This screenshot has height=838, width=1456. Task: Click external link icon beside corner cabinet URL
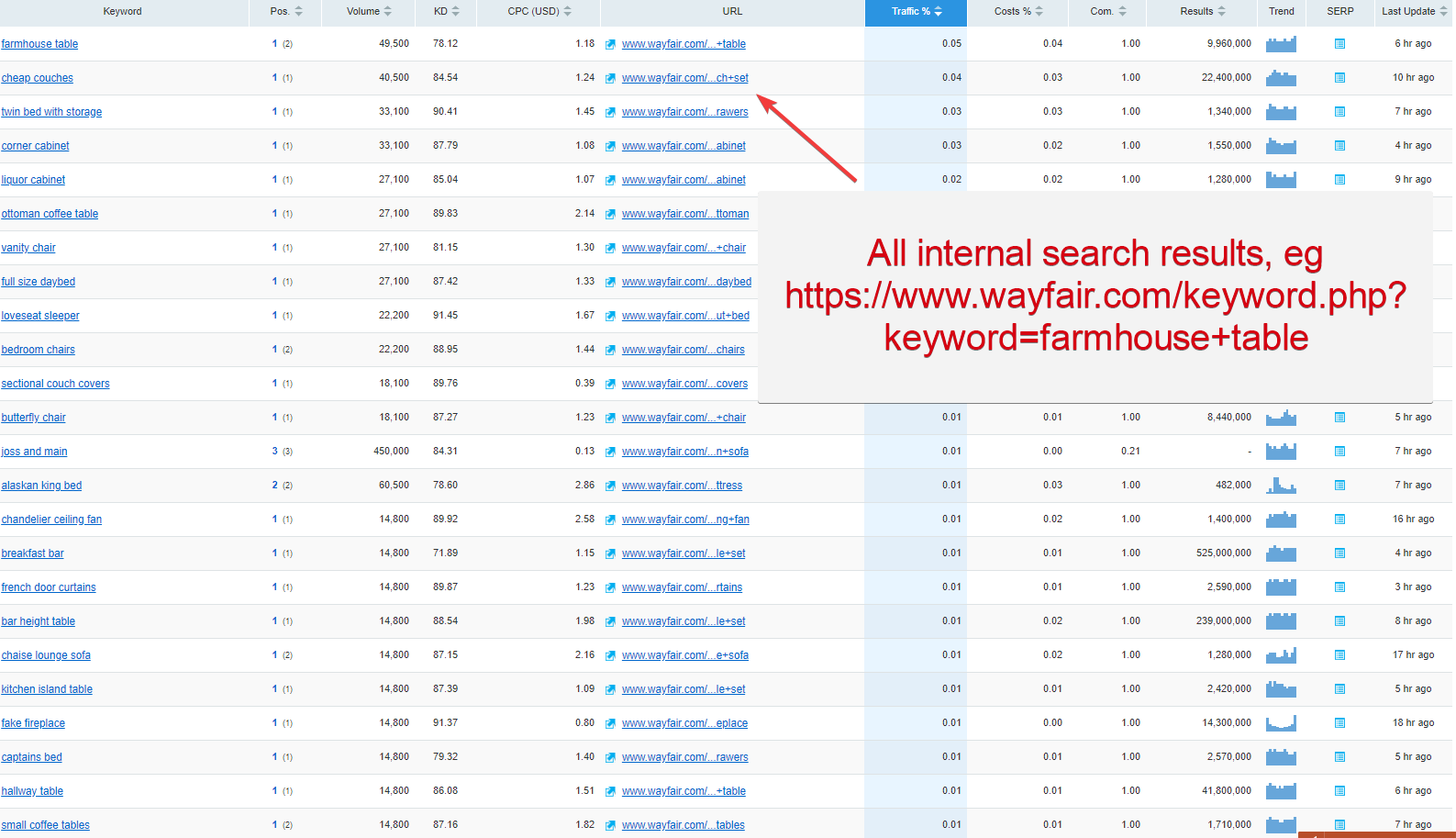coord(610,146)
